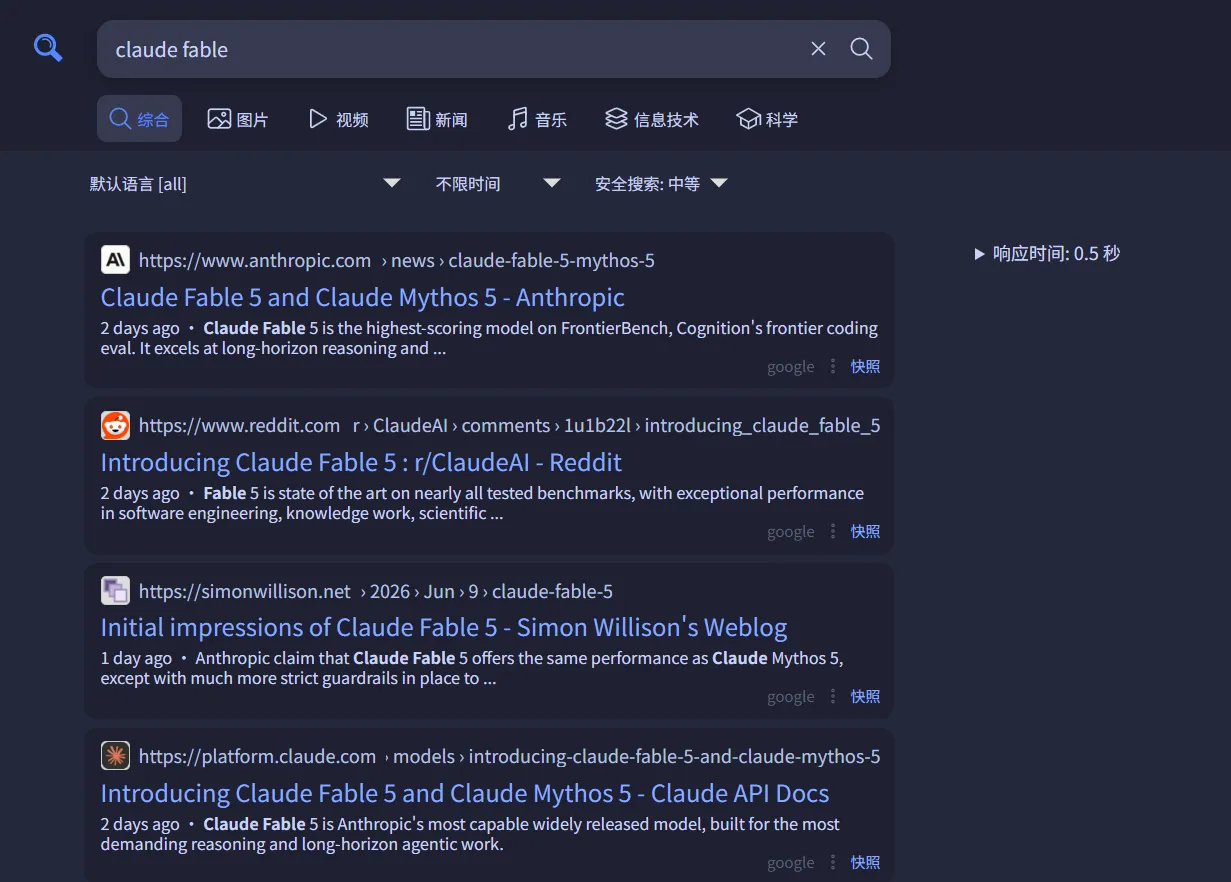This screenshot has height=882, width=1231.
Task: Click the platform.claude.com favicon
Action: pyautogui.click(x=116, y=756)
